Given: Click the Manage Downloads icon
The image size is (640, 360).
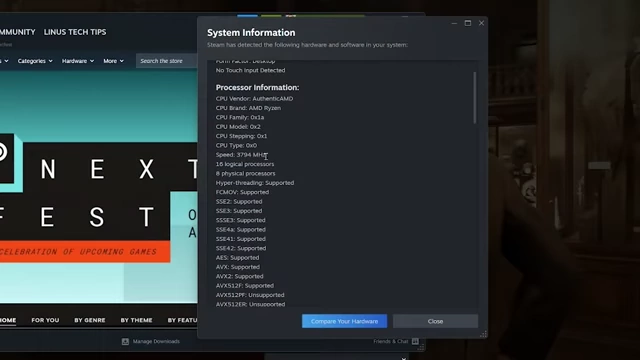Looking at the screenshot, I should click(125, 341).
